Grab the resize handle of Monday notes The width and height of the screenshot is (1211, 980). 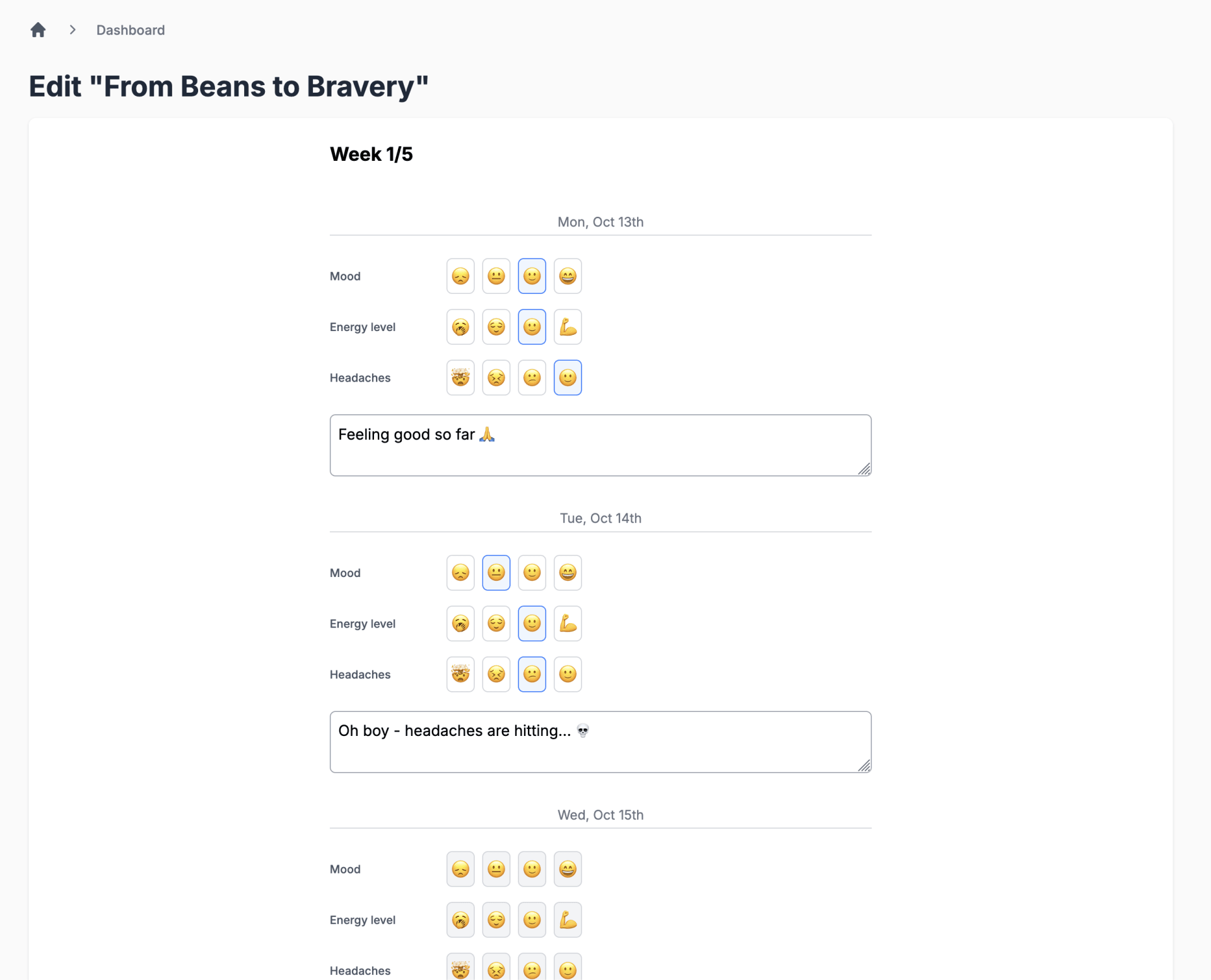(864, 469)
